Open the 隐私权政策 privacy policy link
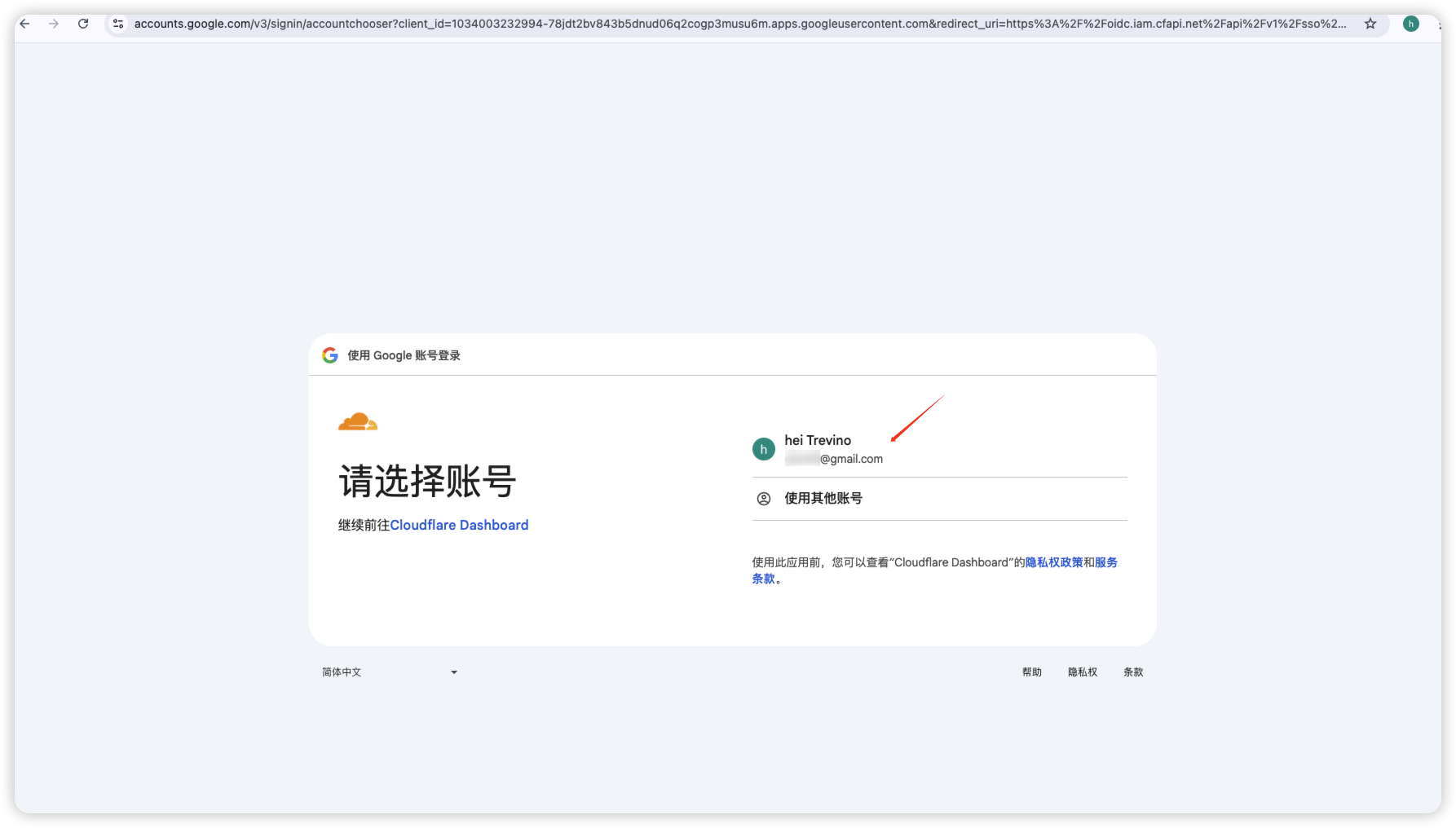 tap(1054, 562)
